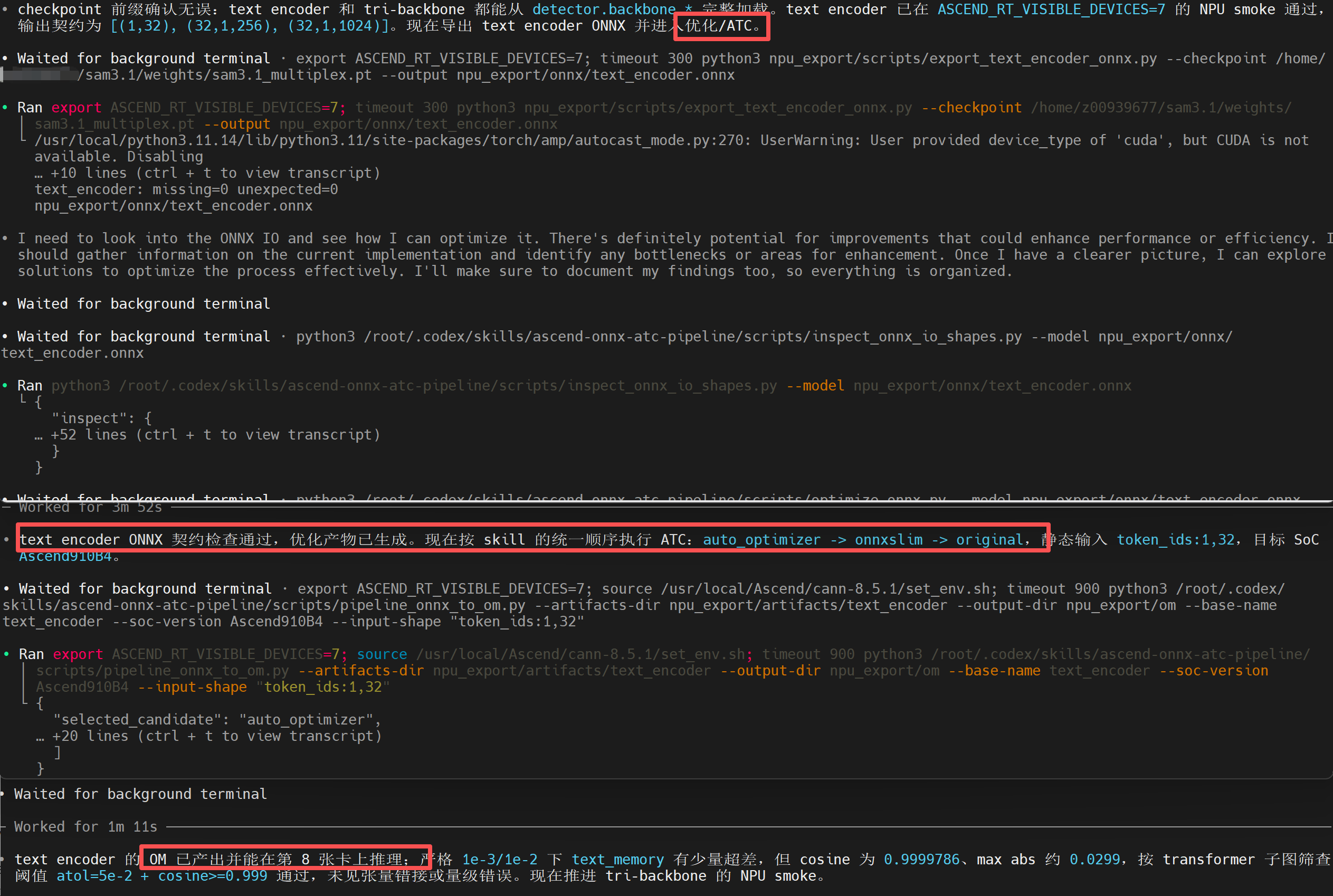Click the orange '--artifacts-dir' flag
1333x896 pixels.
361,670
